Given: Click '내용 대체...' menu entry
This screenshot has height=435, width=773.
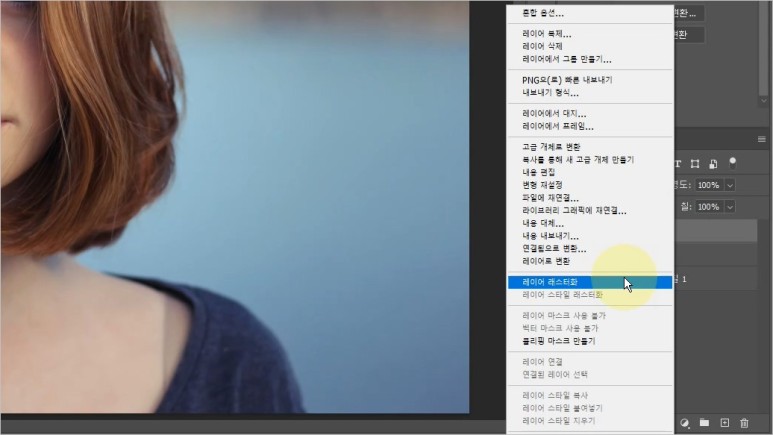Looking at the screenshot, I should pyautogui.click(x=543, y=223).
